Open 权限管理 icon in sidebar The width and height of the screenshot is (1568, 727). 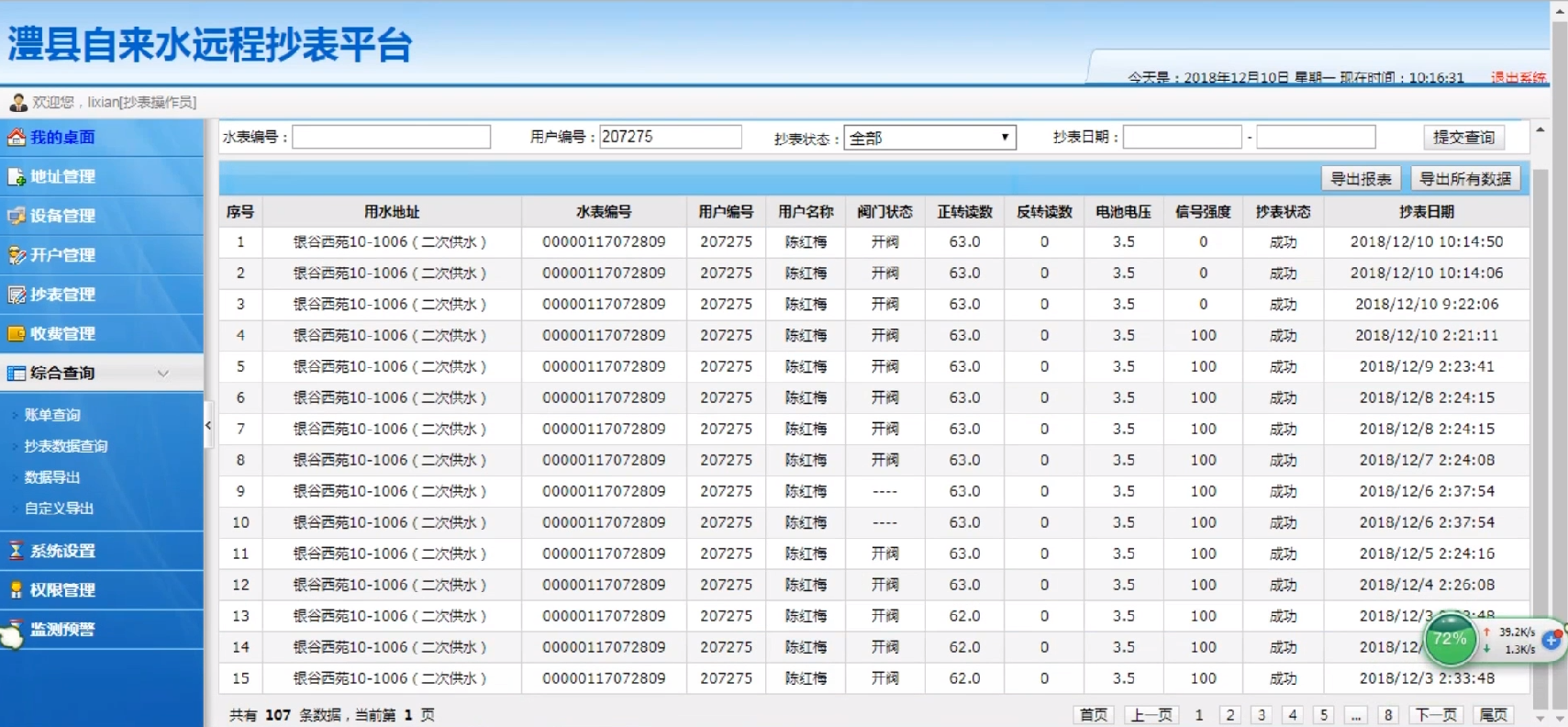coord(17,590)
